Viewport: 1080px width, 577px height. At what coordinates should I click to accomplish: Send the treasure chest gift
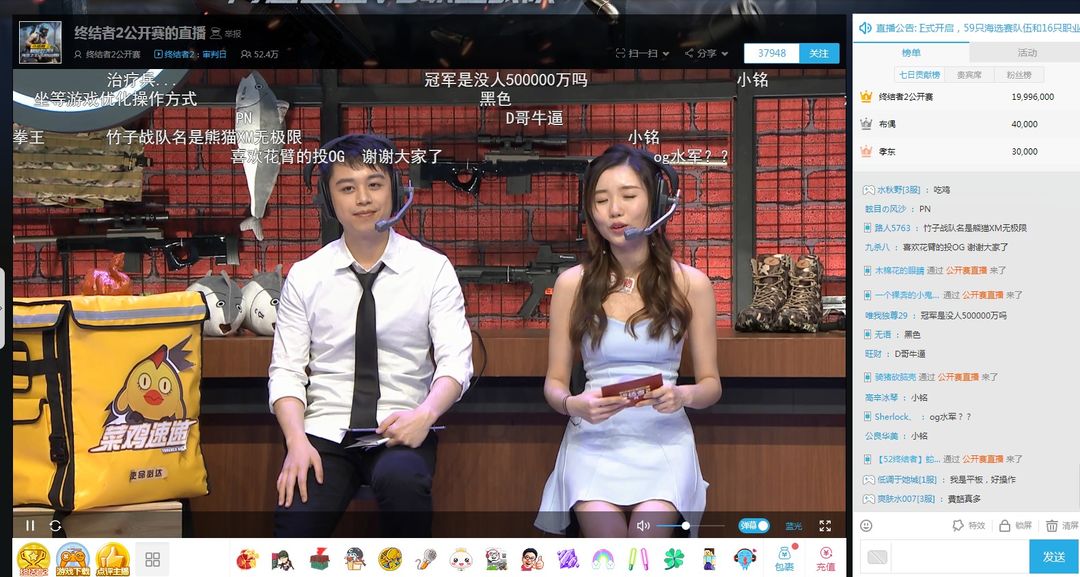point(319,558)
